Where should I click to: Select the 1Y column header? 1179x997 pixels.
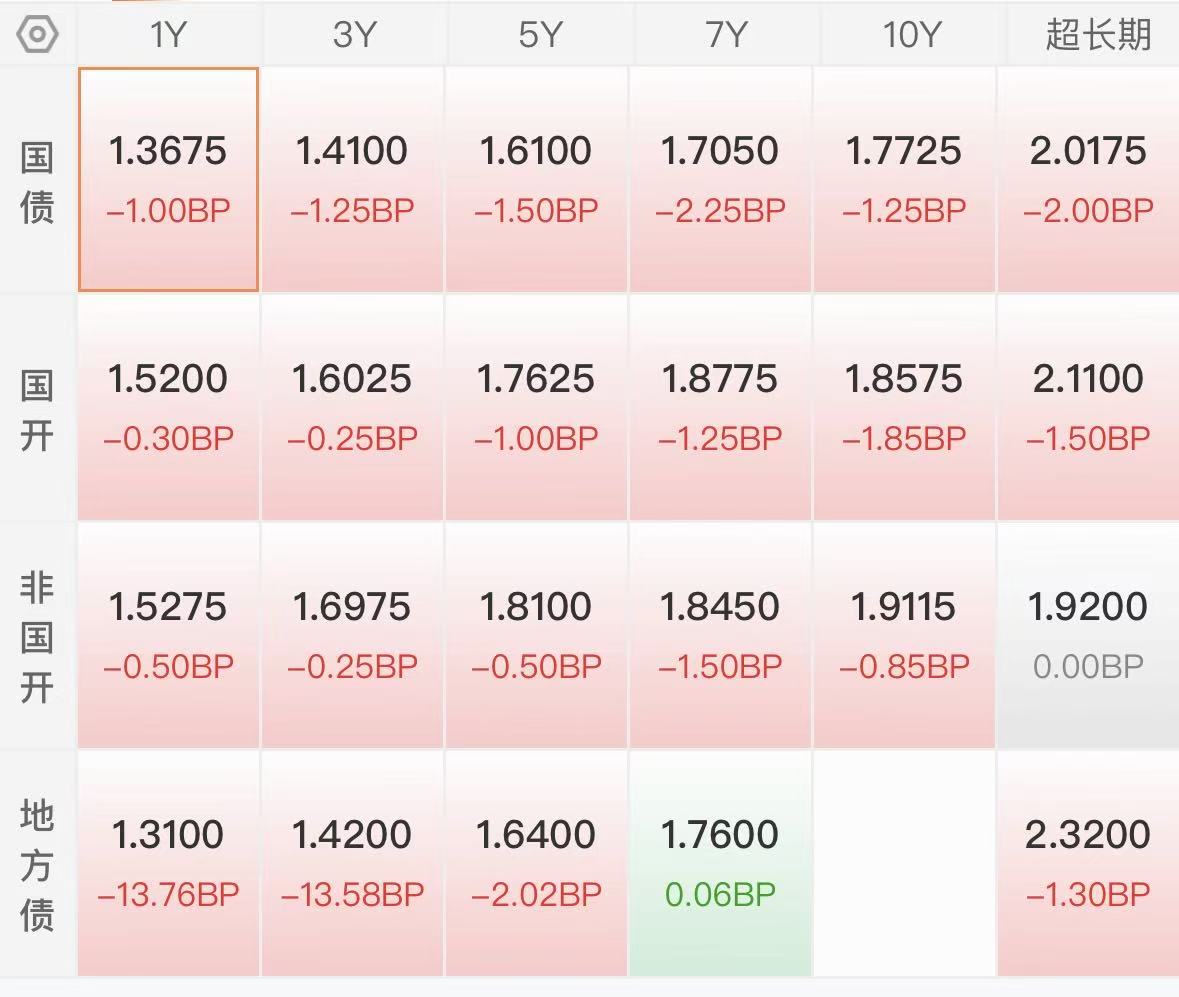click(168, 34)
